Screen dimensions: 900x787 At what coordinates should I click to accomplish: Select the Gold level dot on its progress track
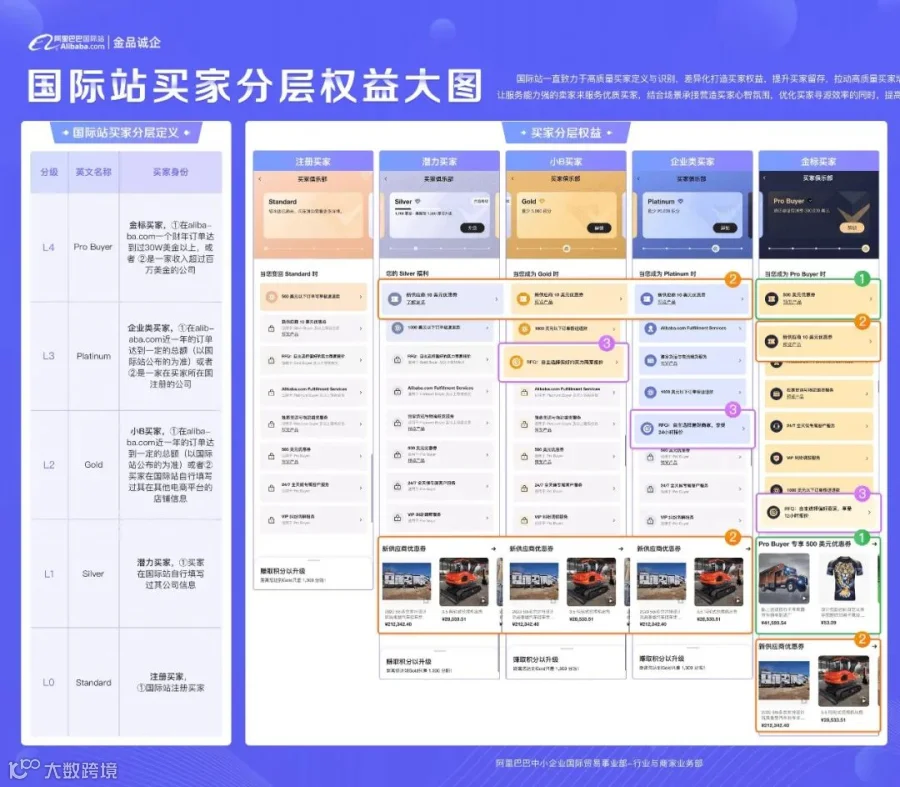click(567, 249)
